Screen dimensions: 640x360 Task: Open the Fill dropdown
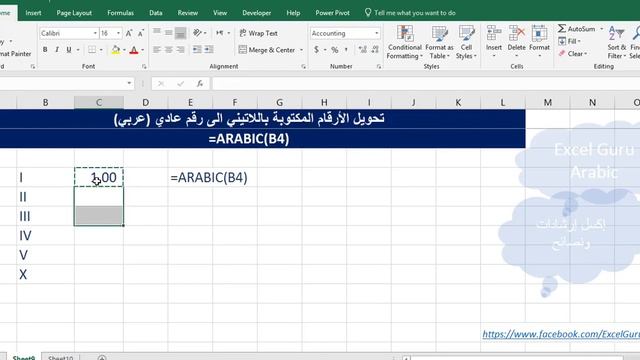tap(569, 41)
